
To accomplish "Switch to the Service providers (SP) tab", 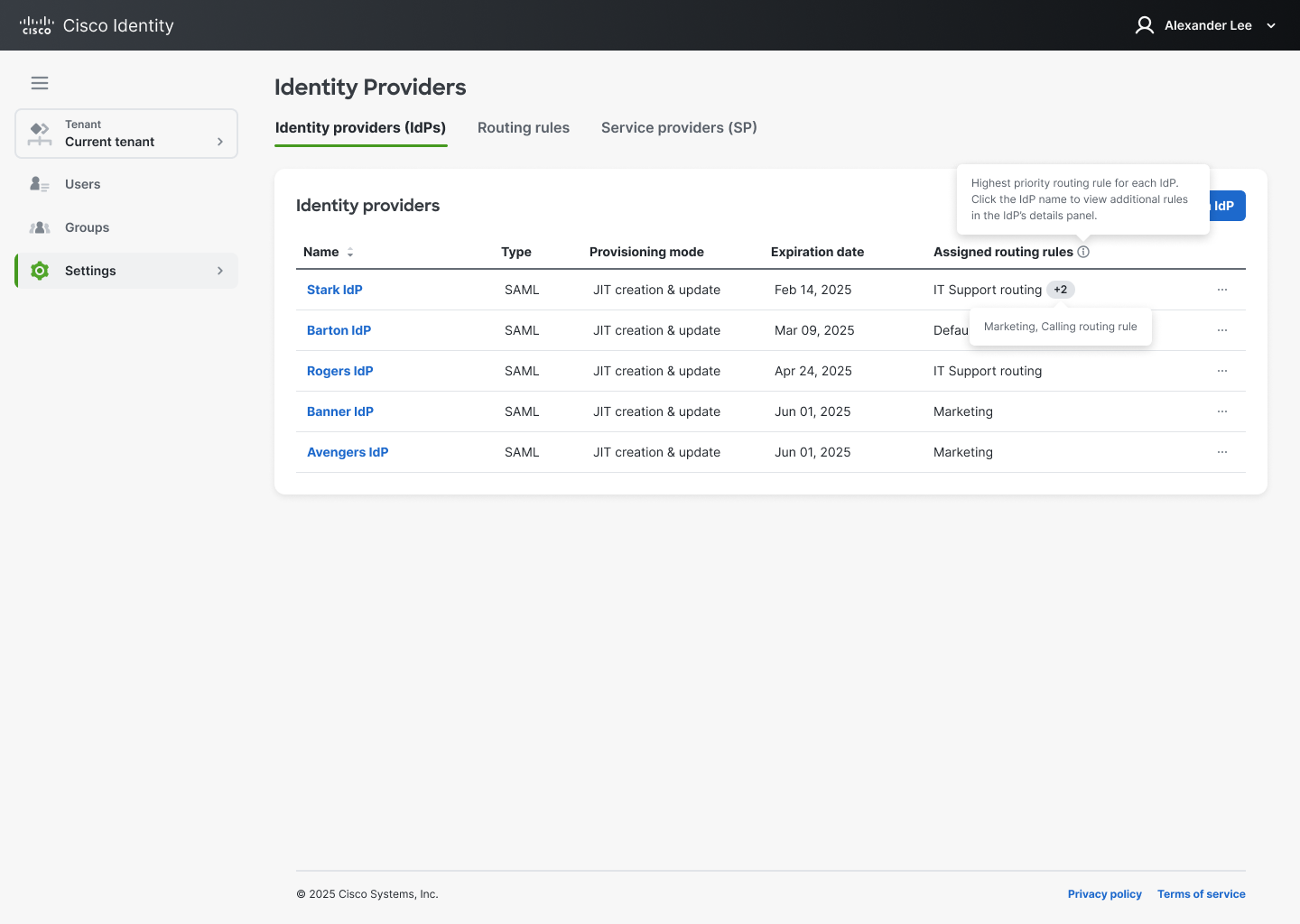I will pos(679,128).
